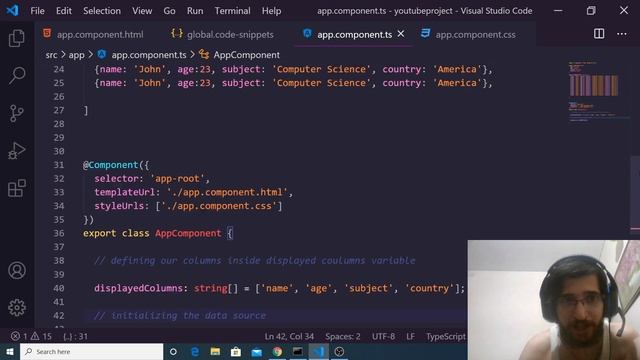Open the Explorer view in activity bar
This screenshot has width=640, height=360.
click(17, 38)
